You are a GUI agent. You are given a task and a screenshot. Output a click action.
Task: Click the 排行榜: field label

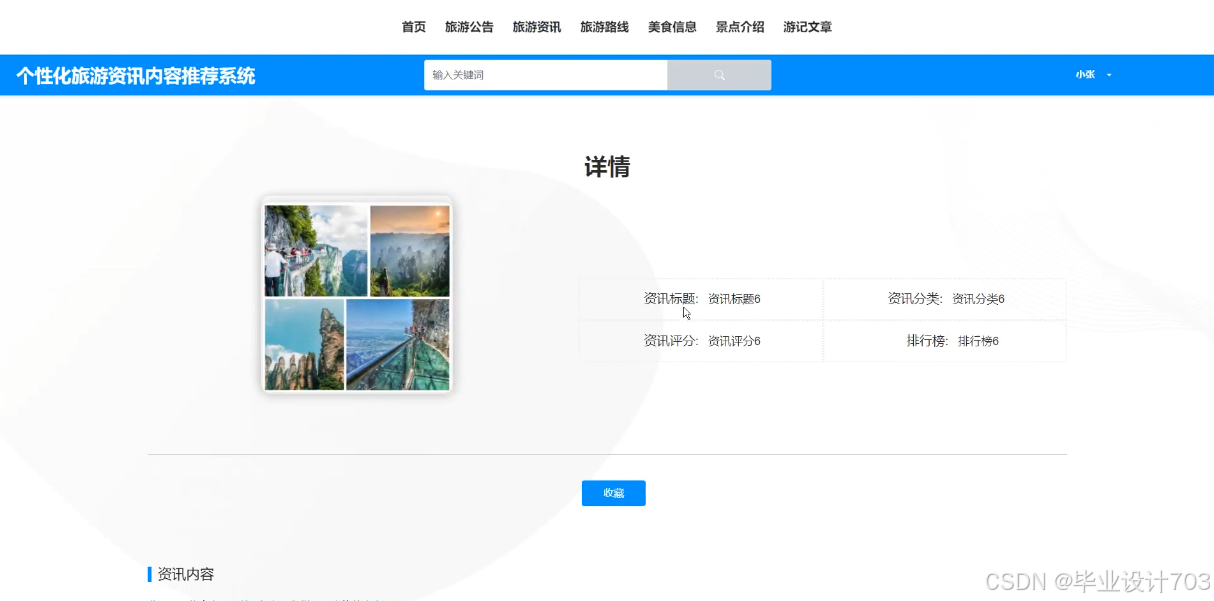928,341
